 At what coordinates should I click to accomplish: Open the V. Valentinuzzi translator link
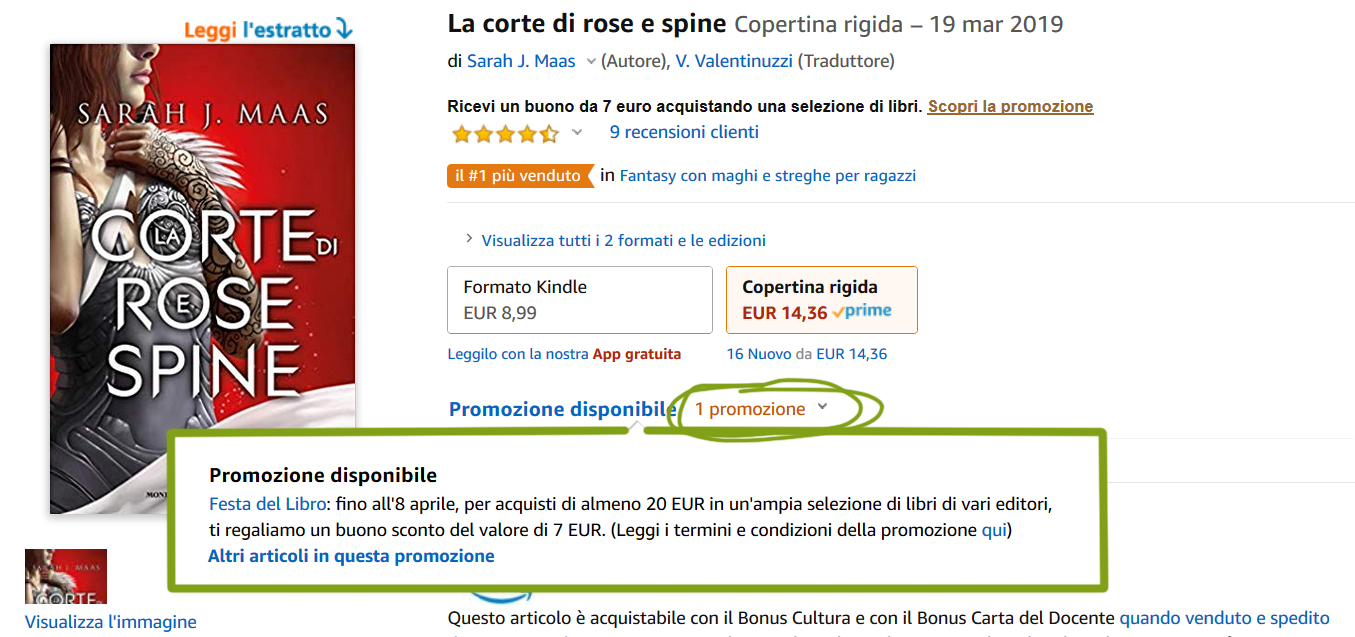point(734,61)
